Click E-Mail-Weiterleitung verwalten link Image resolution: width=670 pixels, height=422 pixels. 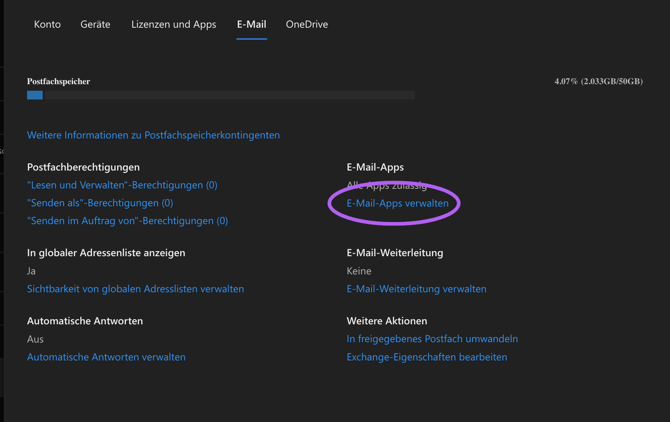pos(416,289)
